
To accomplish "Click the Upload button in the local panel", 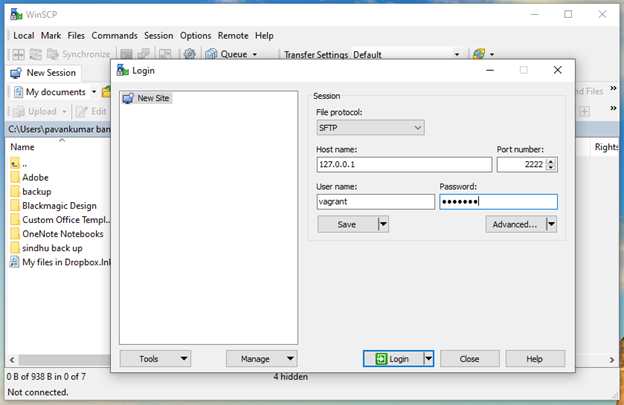I will 39,111.
